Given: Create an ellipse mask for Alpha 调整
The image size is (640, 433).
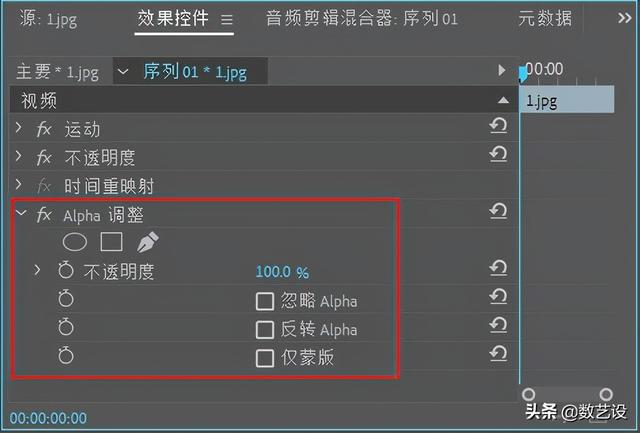Looking at the screenshot, I should 75,242.
